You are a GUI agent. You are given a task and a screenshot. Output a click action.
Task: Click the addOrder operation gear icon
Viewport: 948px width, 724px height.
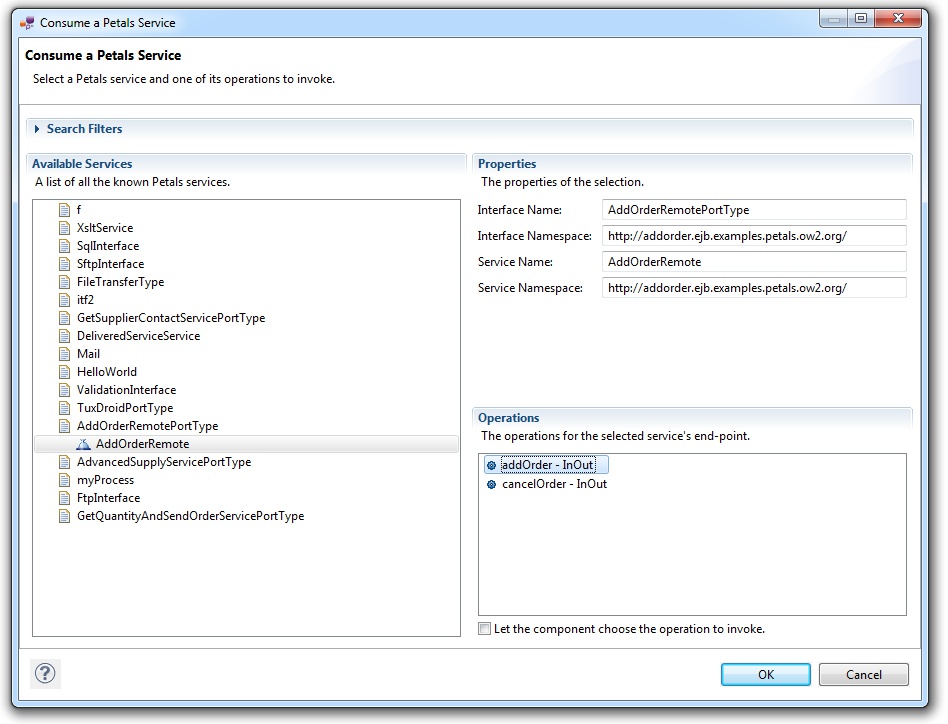(x=491, y=466)
